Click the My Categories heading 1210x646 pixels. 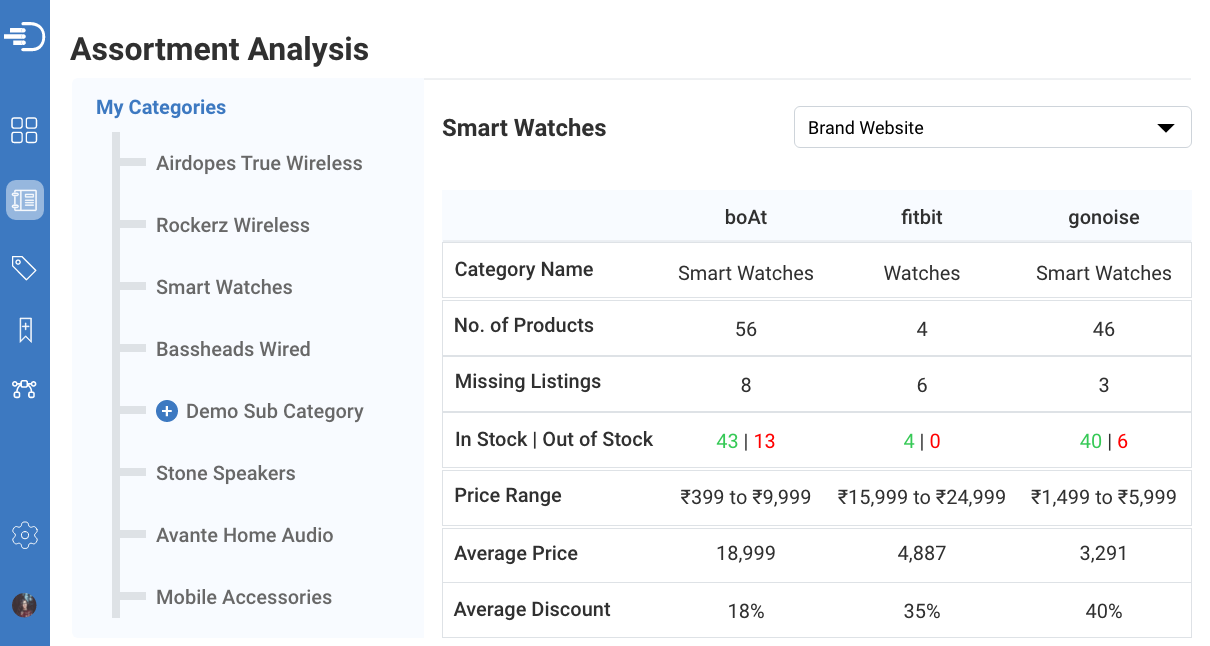[161, 107]
